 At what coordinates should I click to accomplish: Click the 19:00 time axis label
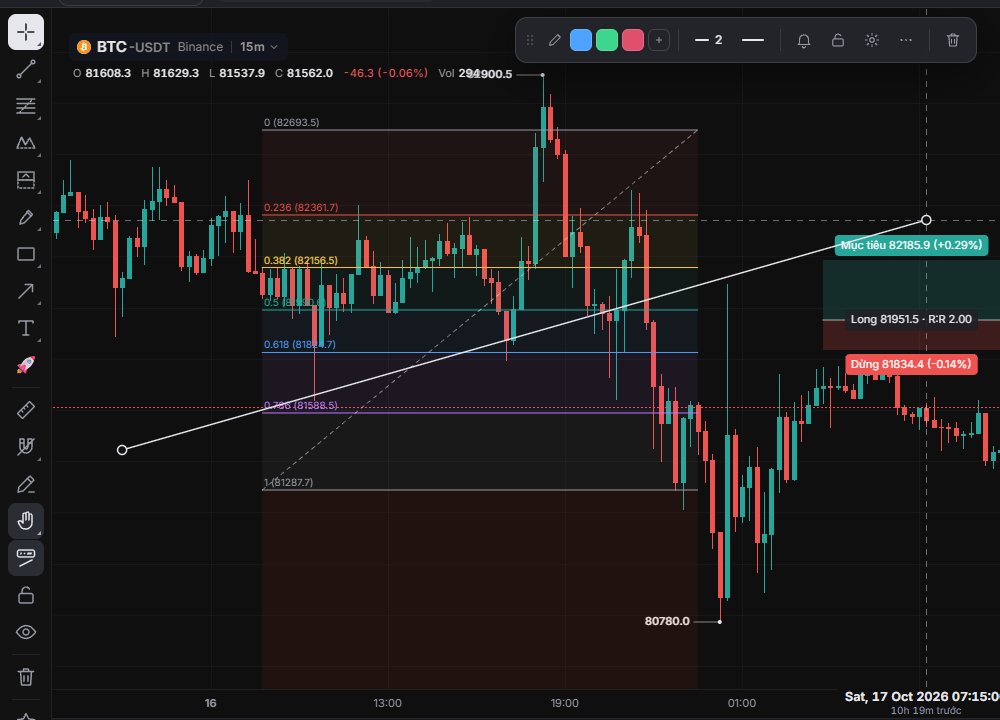(564, 703)
